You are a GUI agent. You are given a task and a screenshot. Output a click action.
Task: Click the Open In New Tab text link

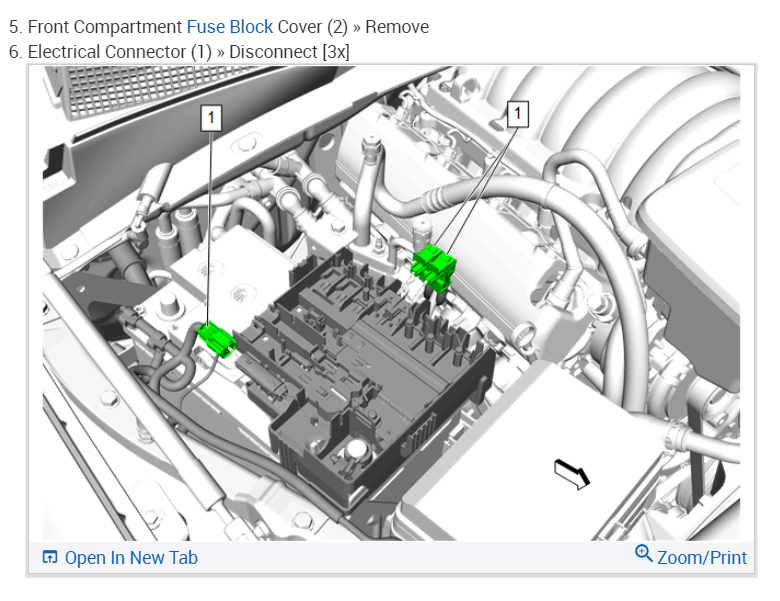click(131, 558)
